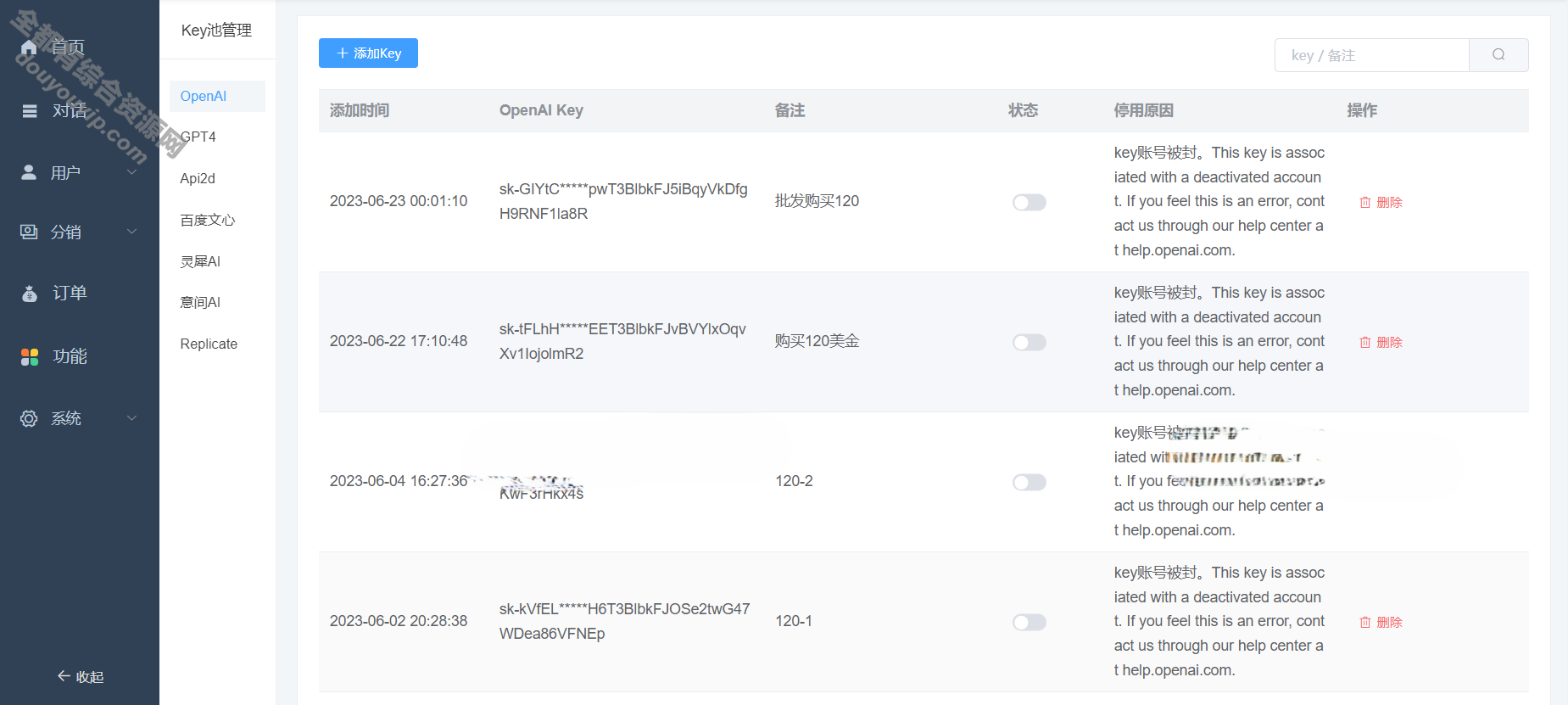Click the search magnifier icon
The height and width of the screenshot is (705, 1568).
click(x=1498, y=54)
